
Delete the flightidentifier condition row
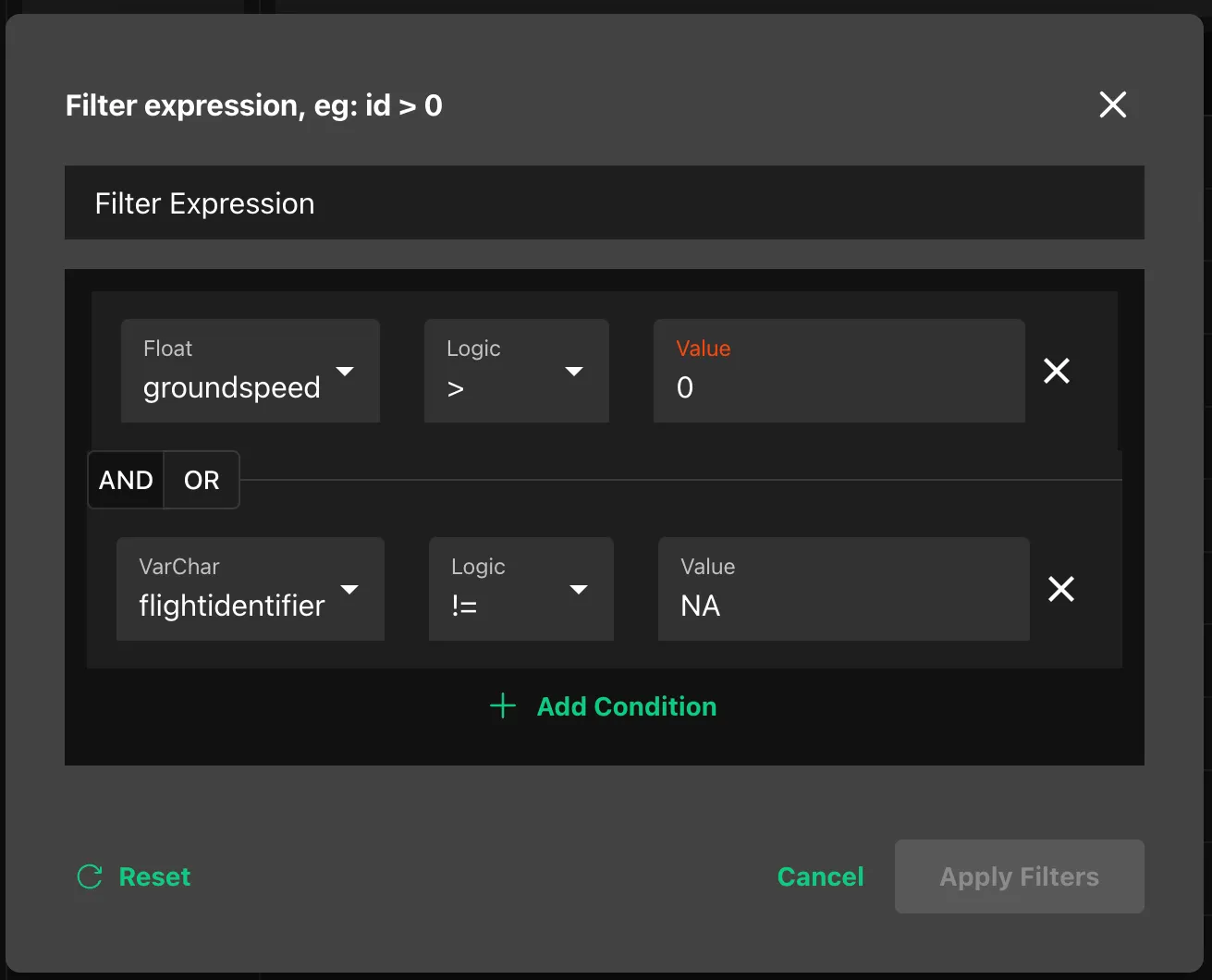[1060, 589]
